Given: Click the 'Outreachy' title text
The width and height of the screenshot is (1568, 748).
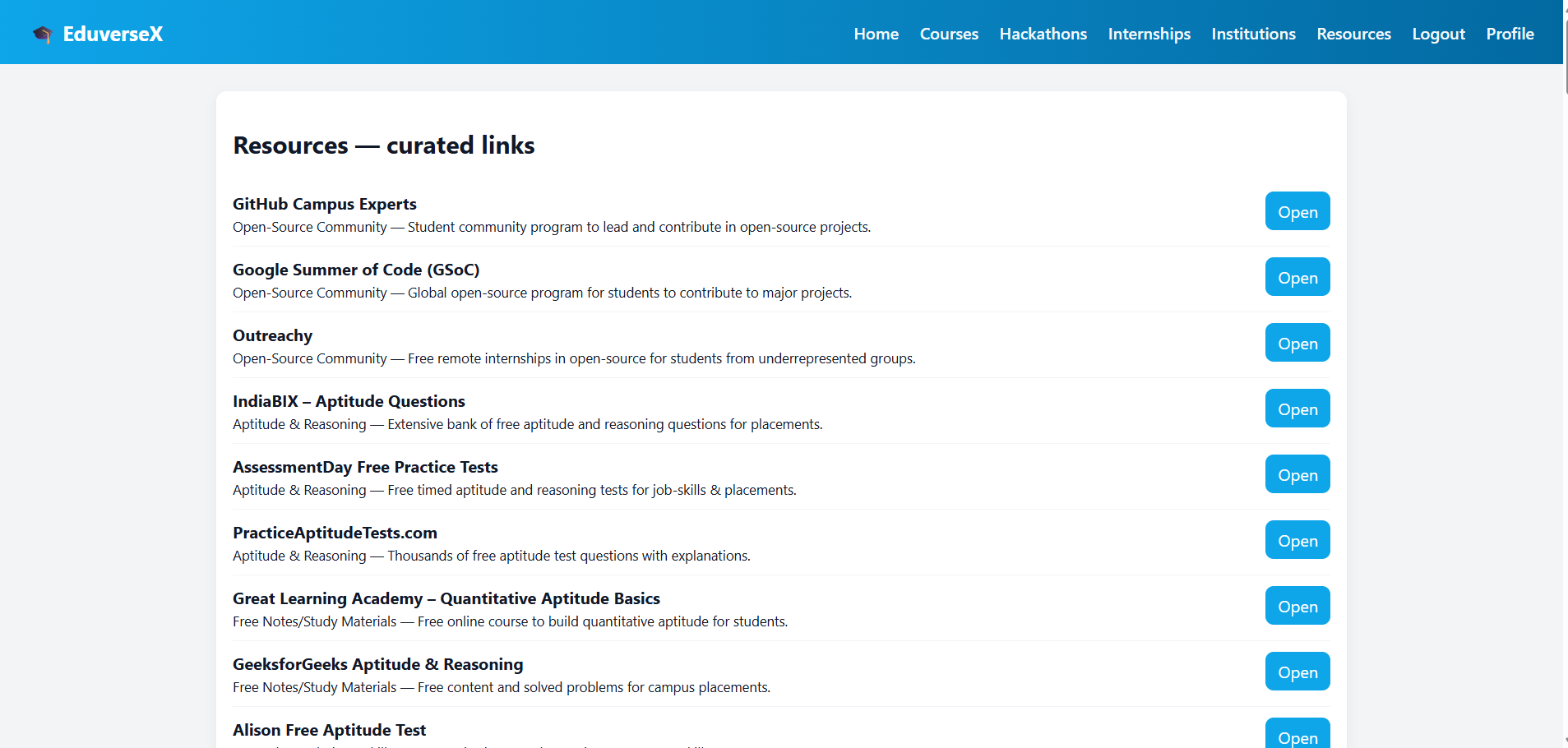Looking at the screenshot, I should (272, 335).
